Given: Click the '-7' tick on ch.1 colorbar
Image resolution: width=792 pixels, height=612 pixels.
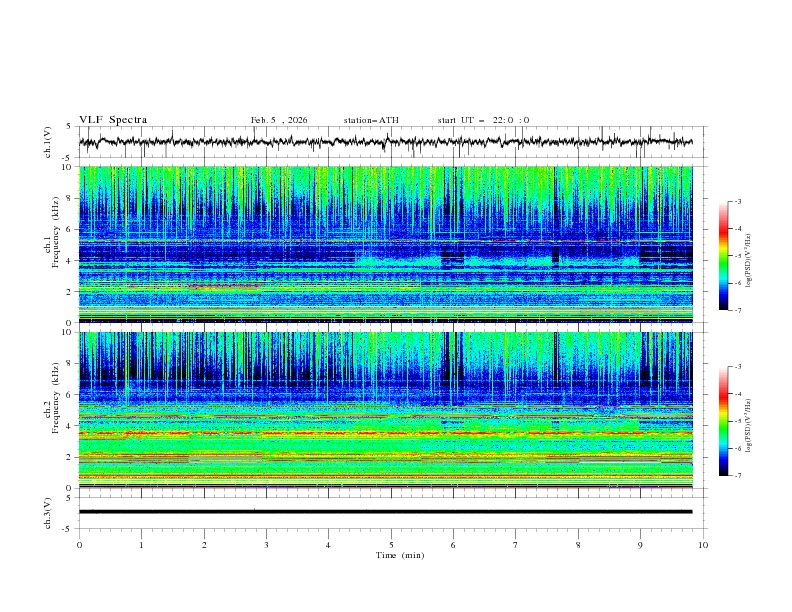Looking at the screenshot, I should click(x=738, y=310).
